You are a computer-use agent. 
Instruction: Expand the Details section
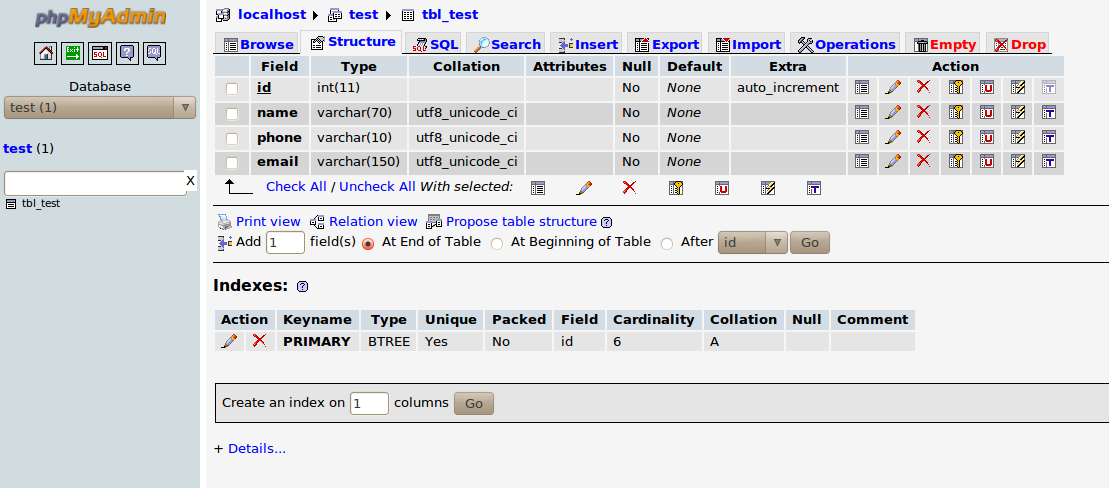click(x=256, y=449)
